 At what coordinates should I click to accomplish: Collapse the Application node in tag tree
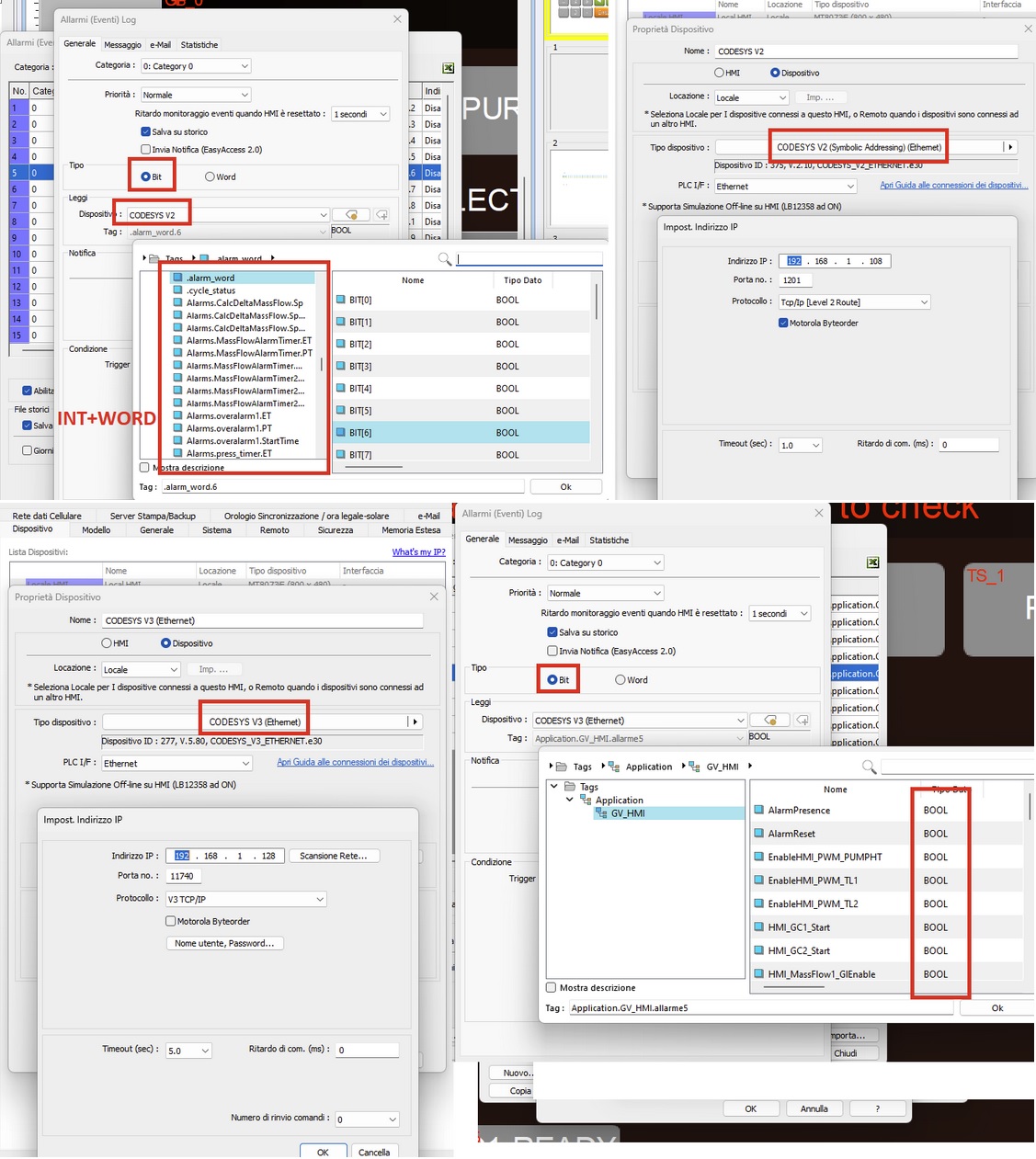pos(569,800)
